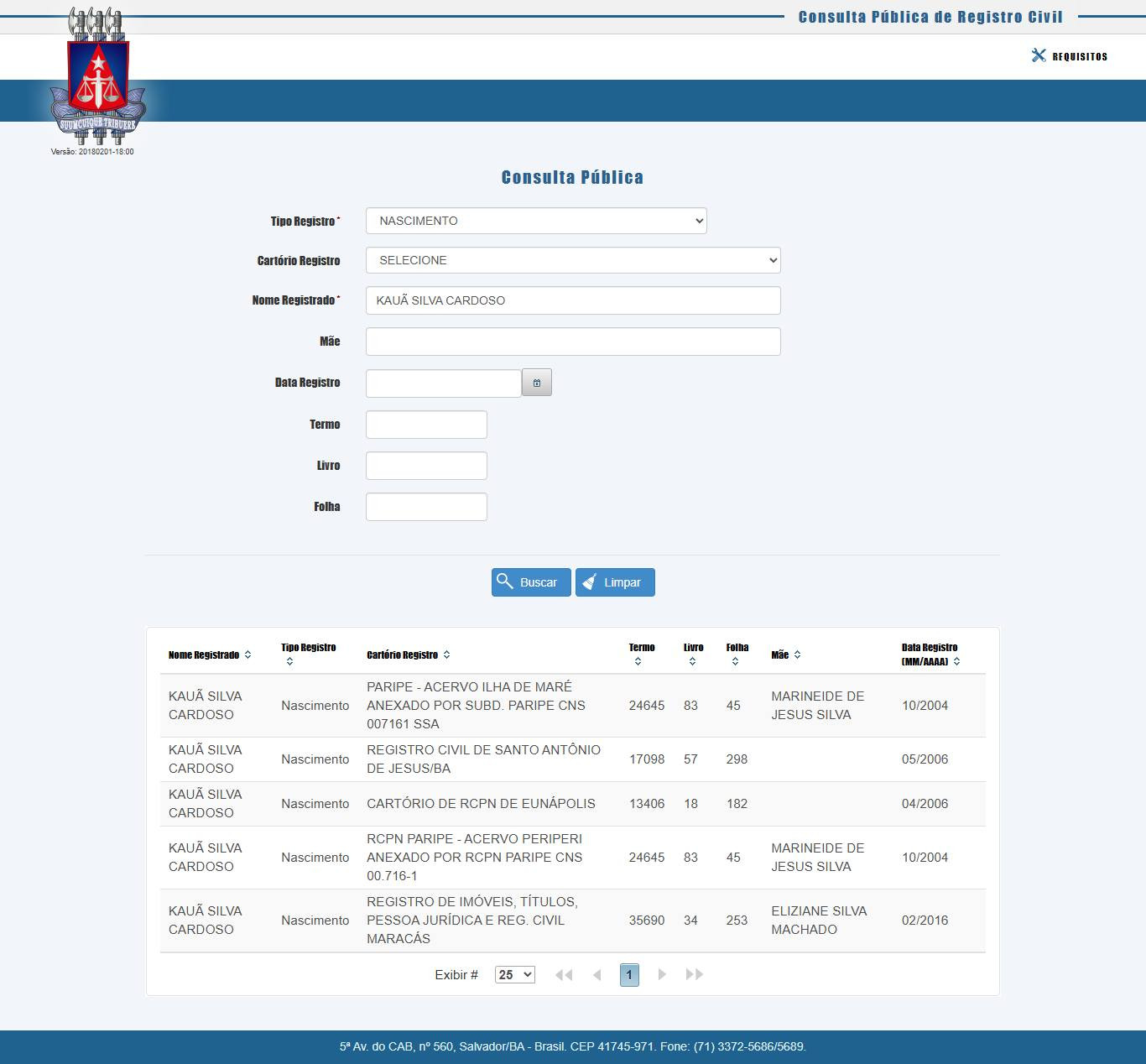This screenshot has width=1146, height=1064.
Task: Go to the last results page icon
Action: (694, 974)
